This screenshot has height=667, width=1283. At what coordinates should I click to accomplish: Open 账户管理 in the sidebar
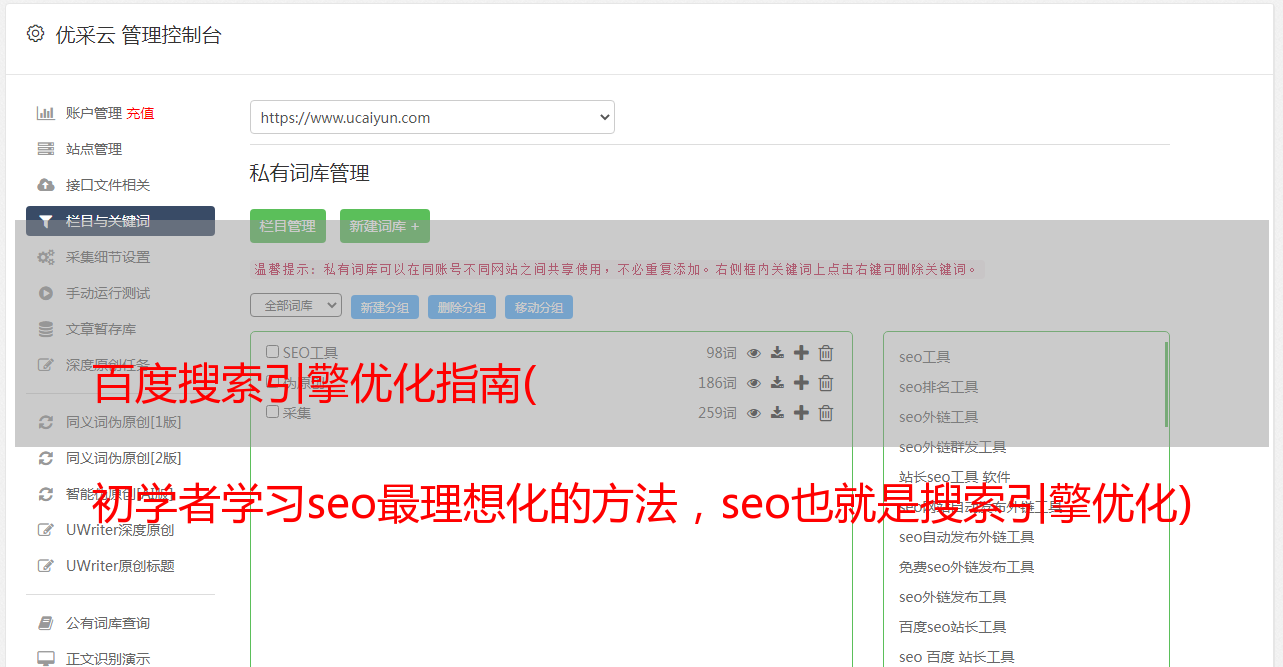94,113
